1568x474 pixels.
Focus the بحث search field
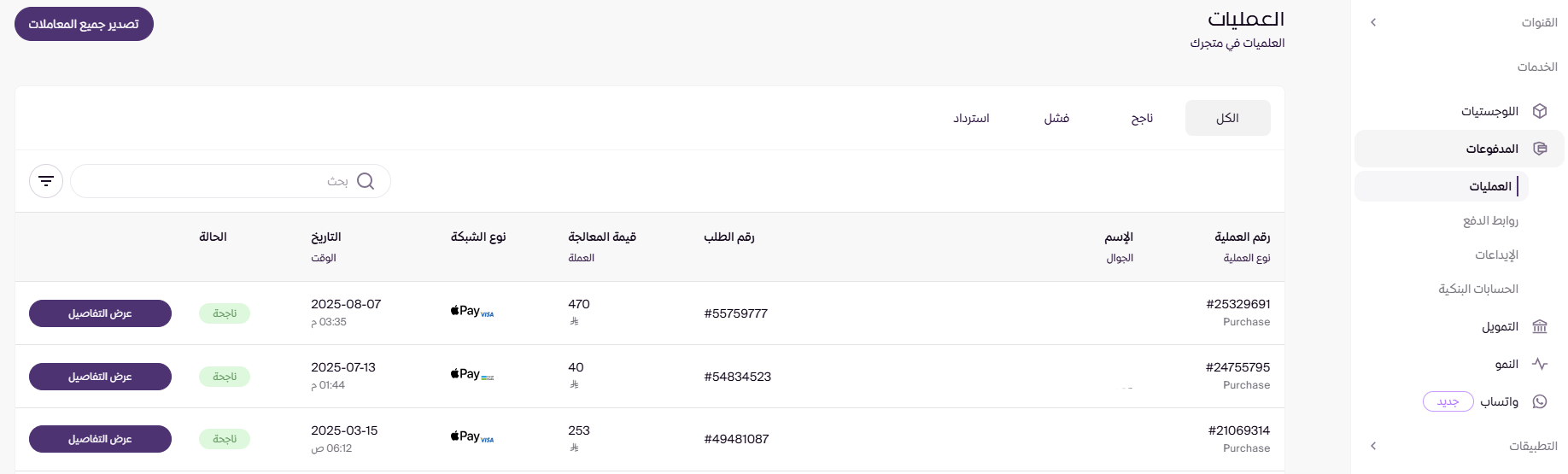pyautogui.click(x=214, y=181)
